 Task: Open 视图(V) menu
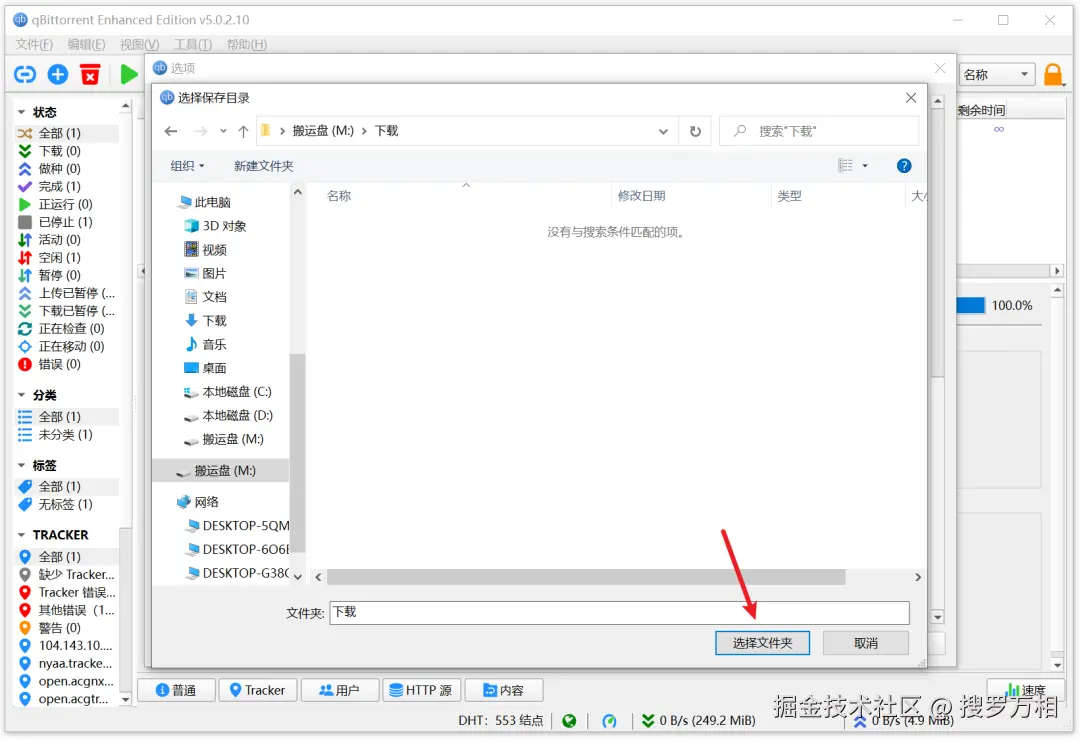[x=139, y=45]
